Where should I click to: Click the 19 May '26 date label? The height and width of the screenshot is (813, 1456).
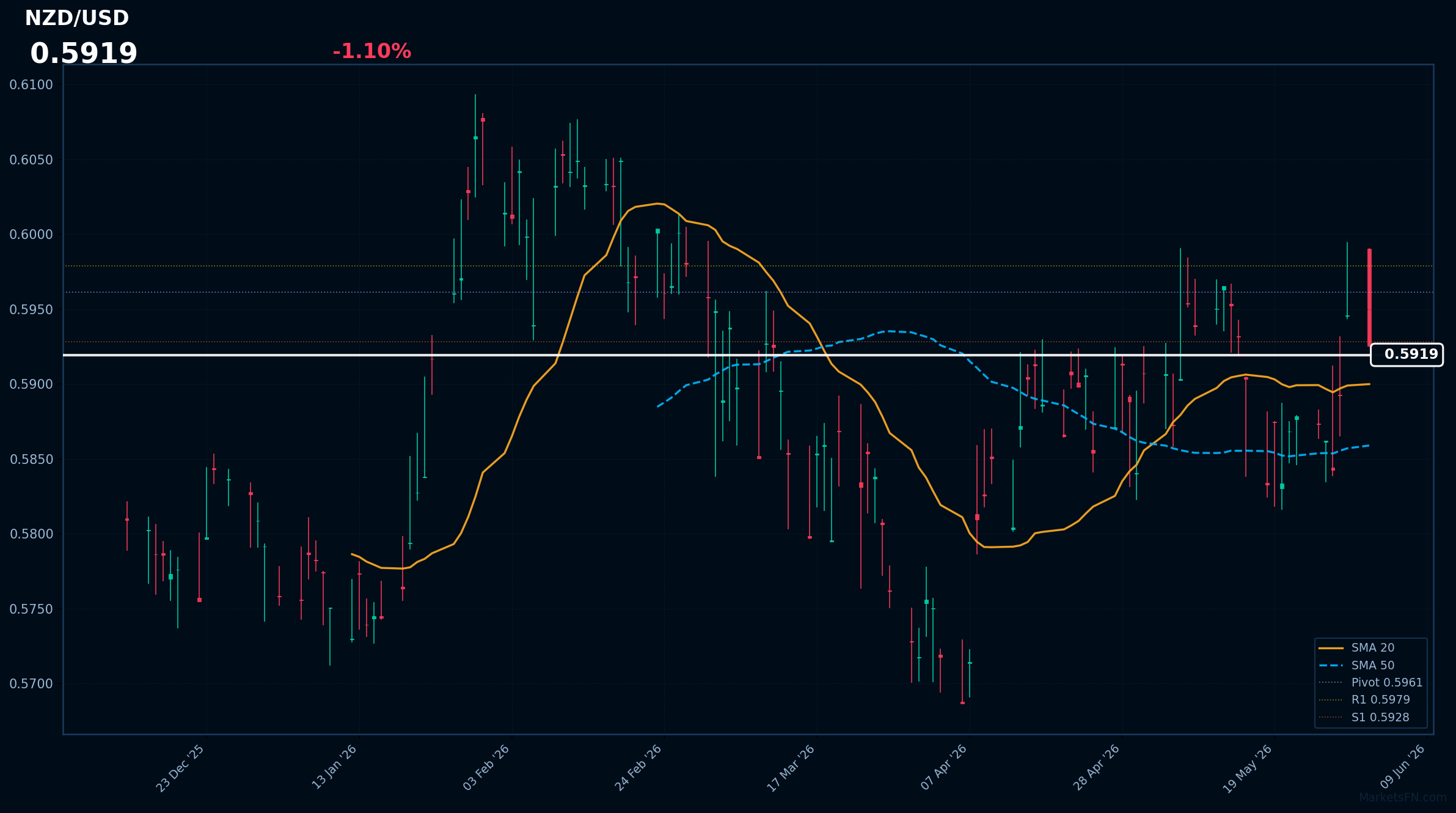(1247, 769)
